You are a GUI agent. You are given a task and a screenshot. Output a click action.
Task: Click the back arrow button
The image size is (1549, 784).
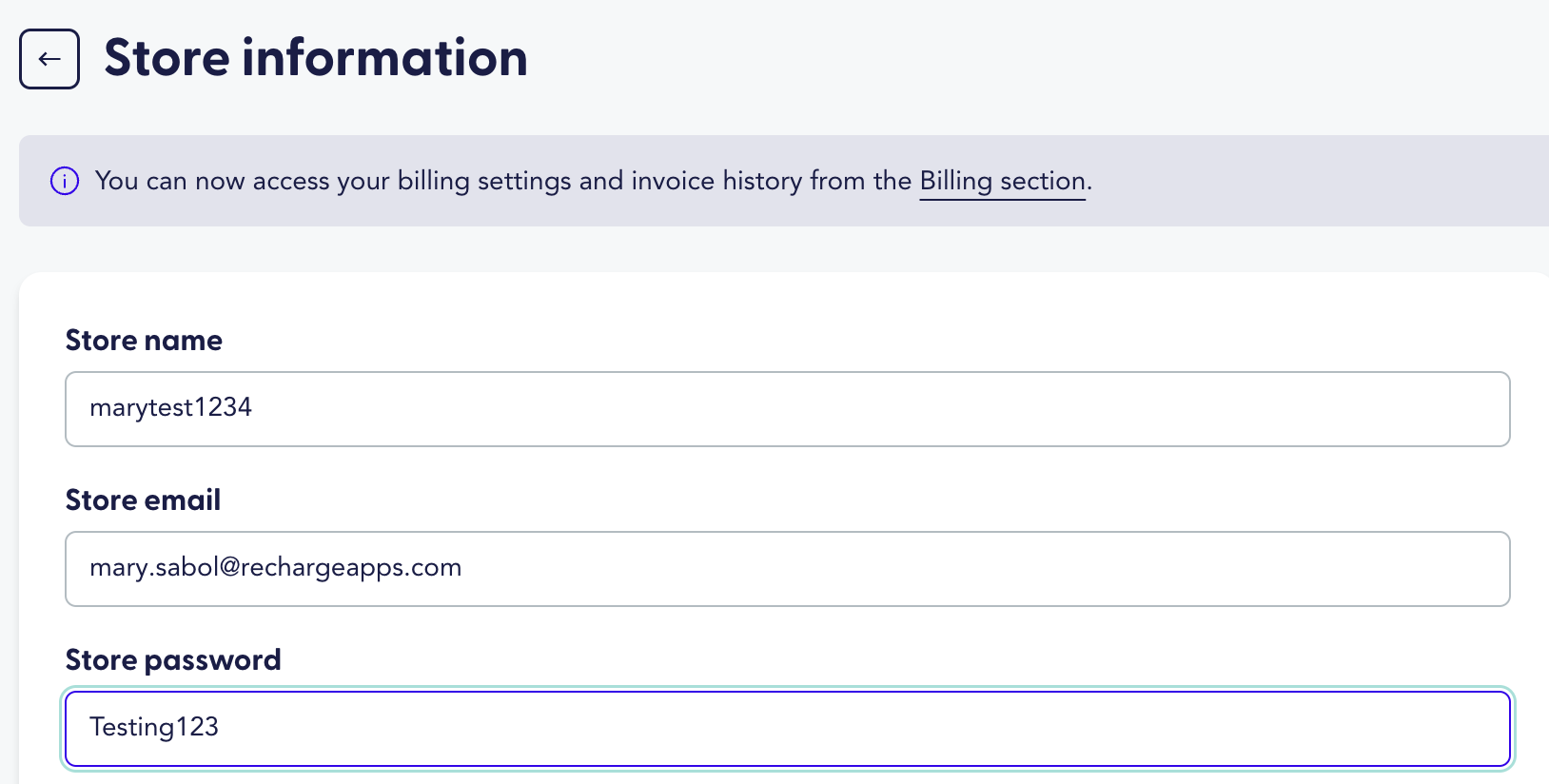coord(49,59)
